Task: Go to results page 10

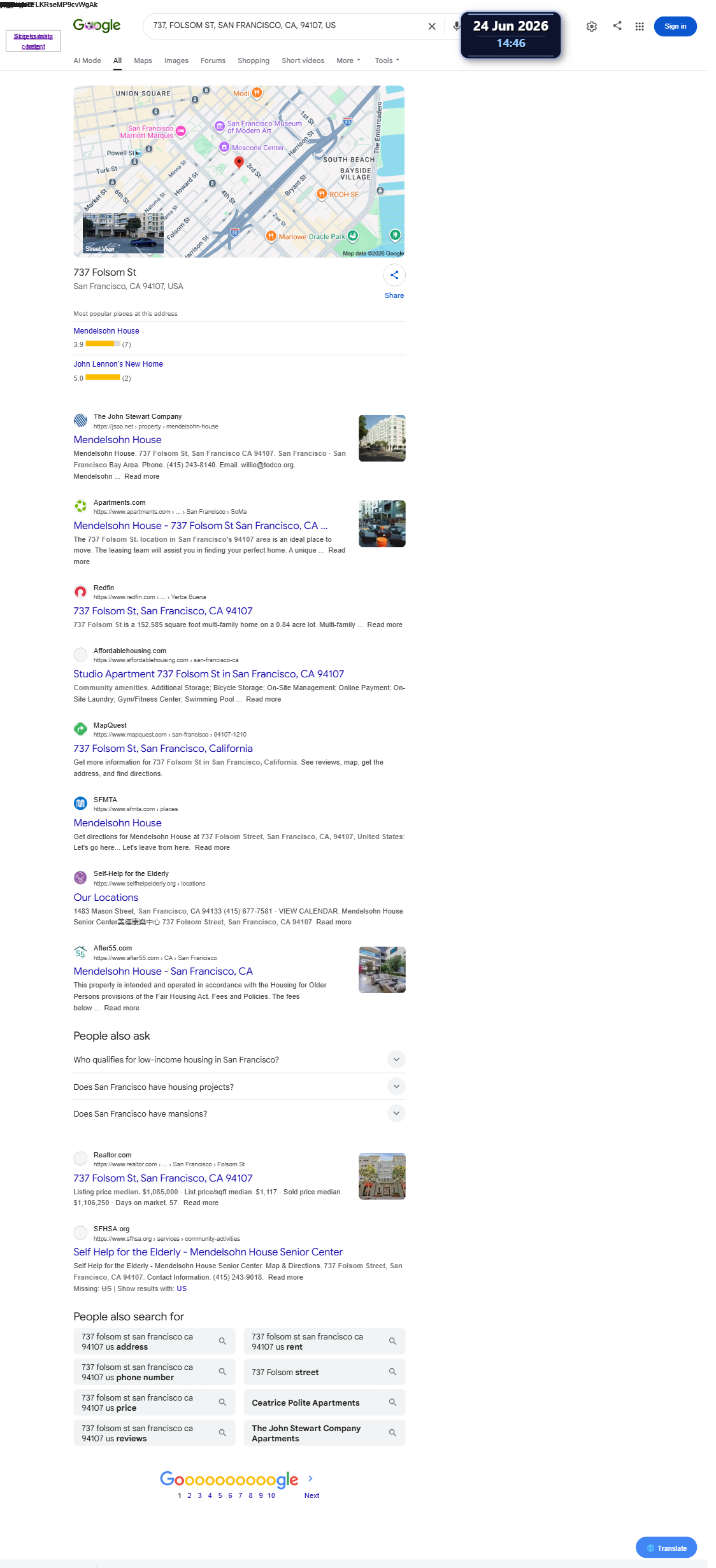Action: (271, 1495)
